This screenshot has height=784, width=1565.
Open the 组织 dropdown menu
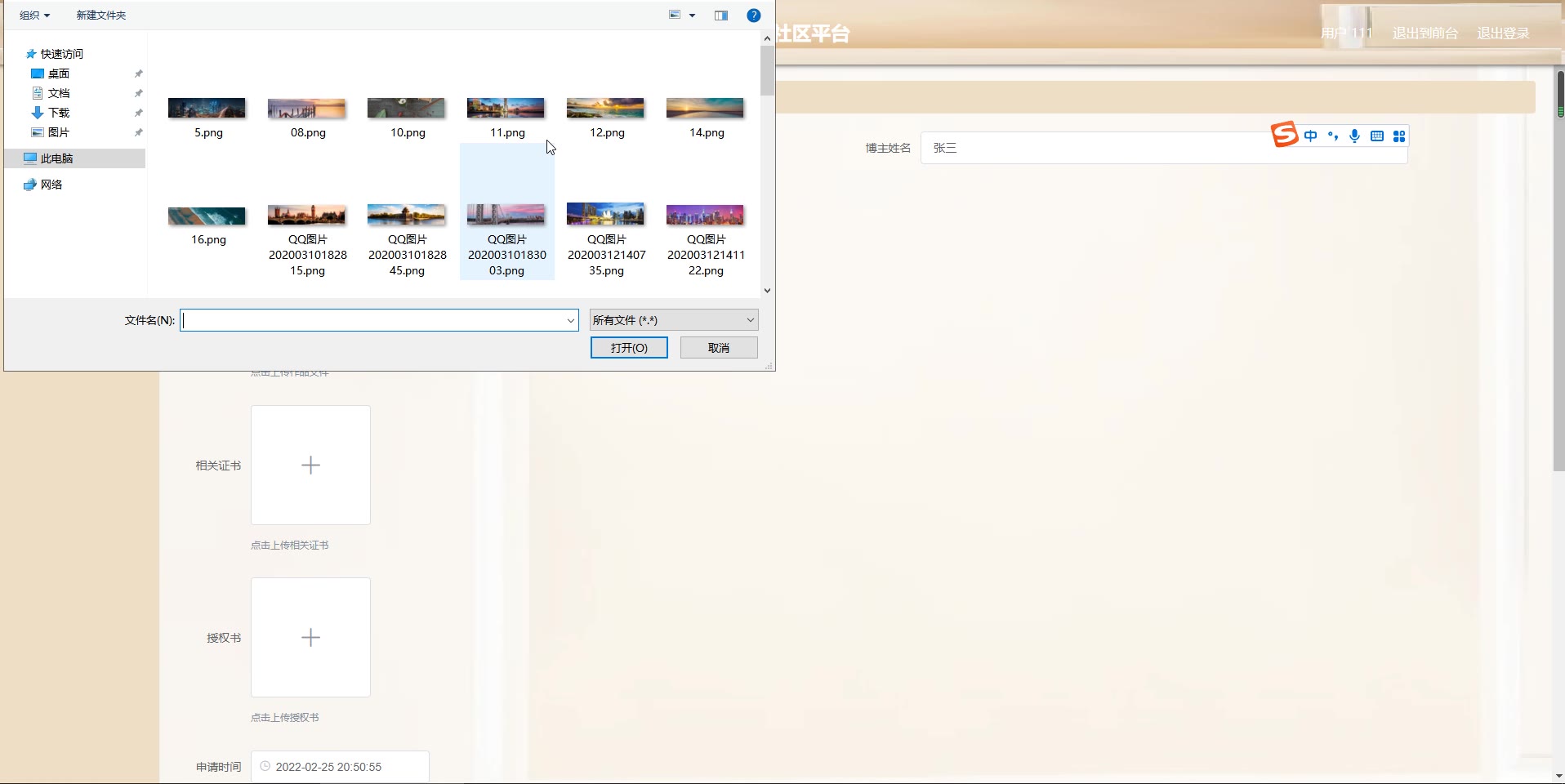[x=34, y=16]
